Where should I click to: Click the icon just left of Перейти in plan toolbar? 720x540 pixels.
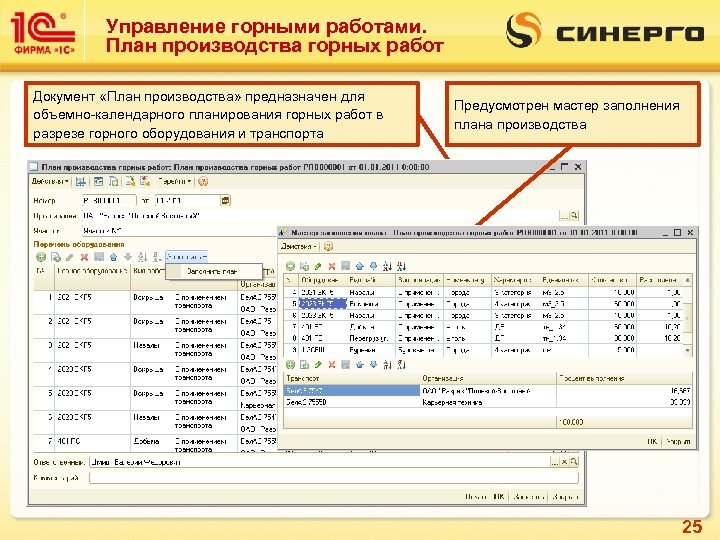click(x=145, y=181)
